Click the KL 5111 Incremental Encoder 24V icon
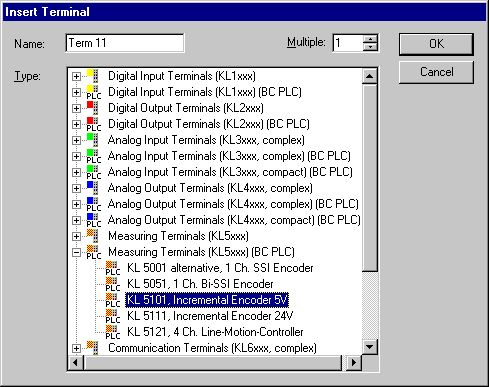The width and height of the screenshot is (489, 387). click(x=113, y=316)
